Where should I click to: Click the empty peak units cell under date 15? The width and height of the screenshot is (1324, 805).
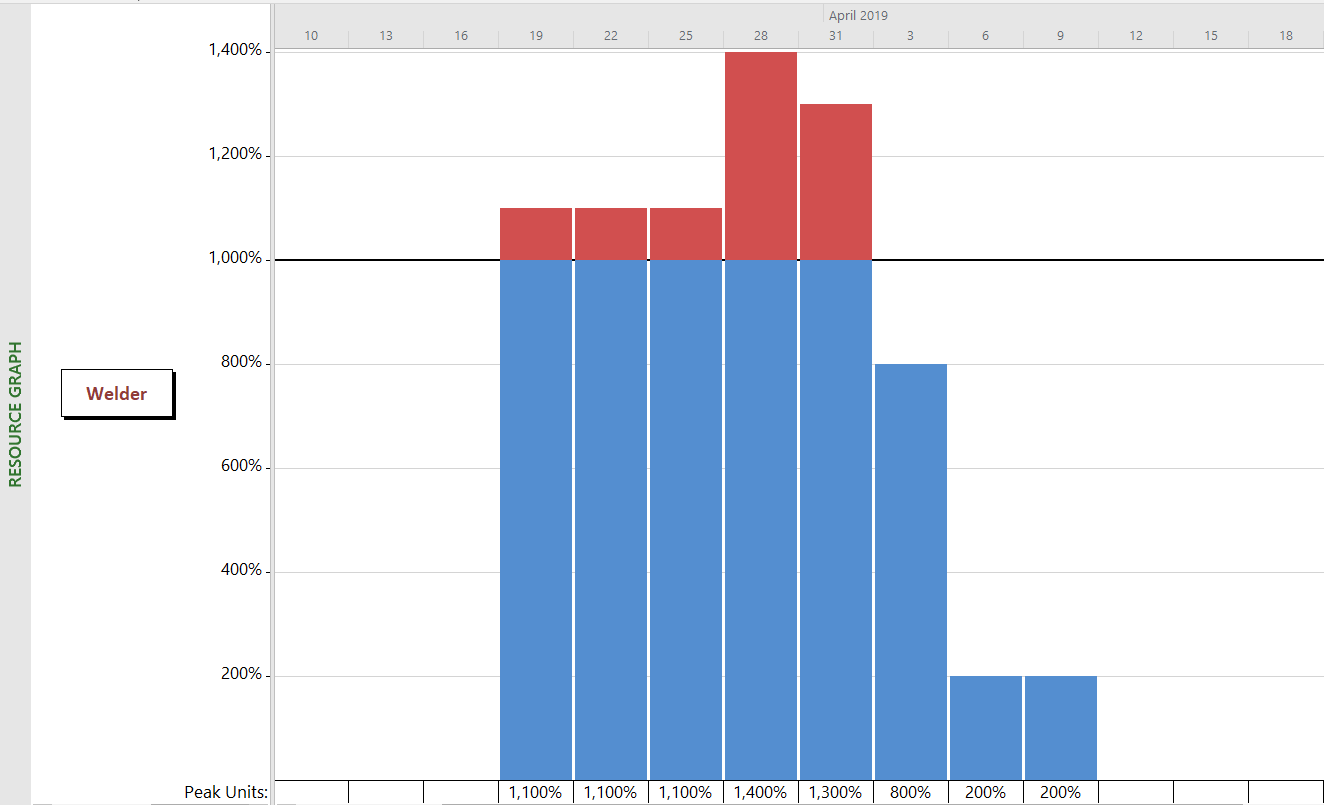[1210, 792]
